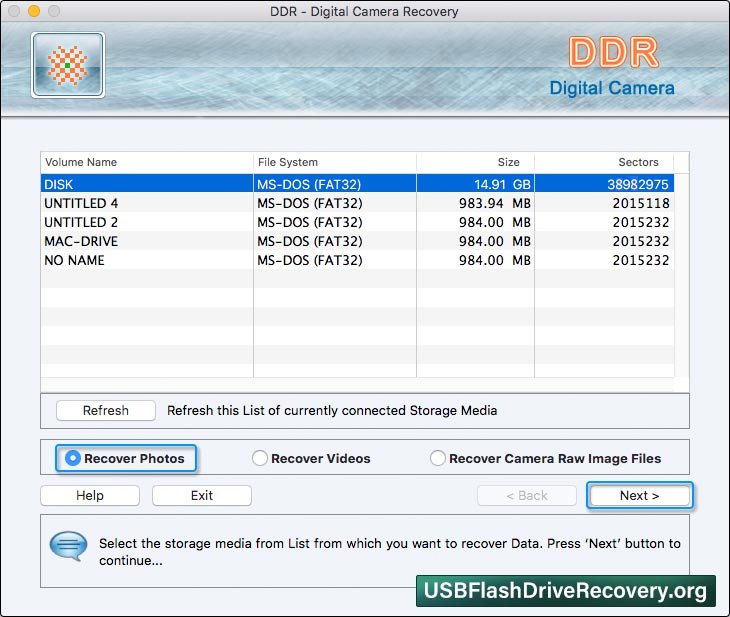Click the Refresh button
The image size is (730, 617).
[106, 410]
